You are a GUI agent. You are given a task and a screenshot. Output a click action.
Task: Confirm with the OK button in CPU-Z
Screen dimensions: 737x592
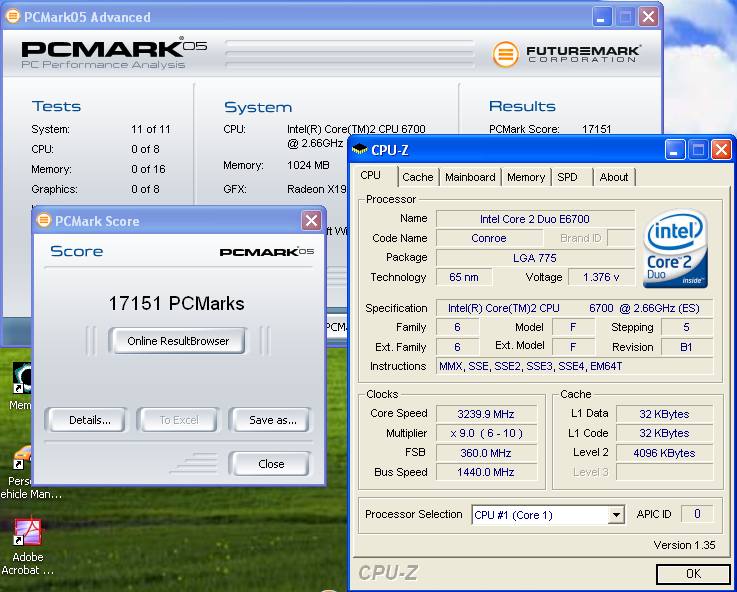[x=693, y=573]
